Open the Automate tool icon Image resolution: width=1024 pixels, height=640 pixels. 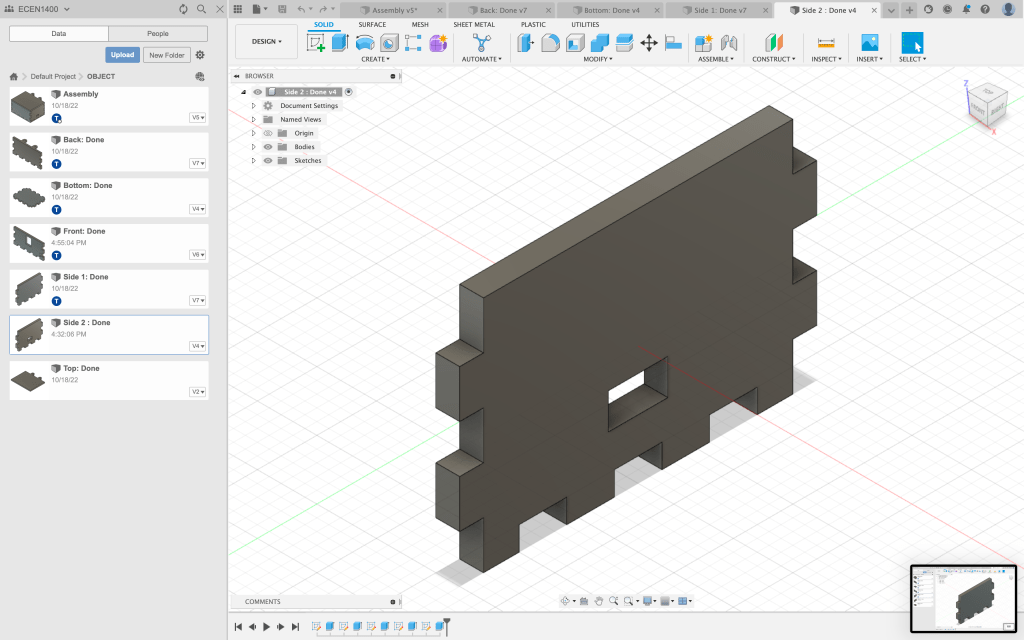(483, 43)
